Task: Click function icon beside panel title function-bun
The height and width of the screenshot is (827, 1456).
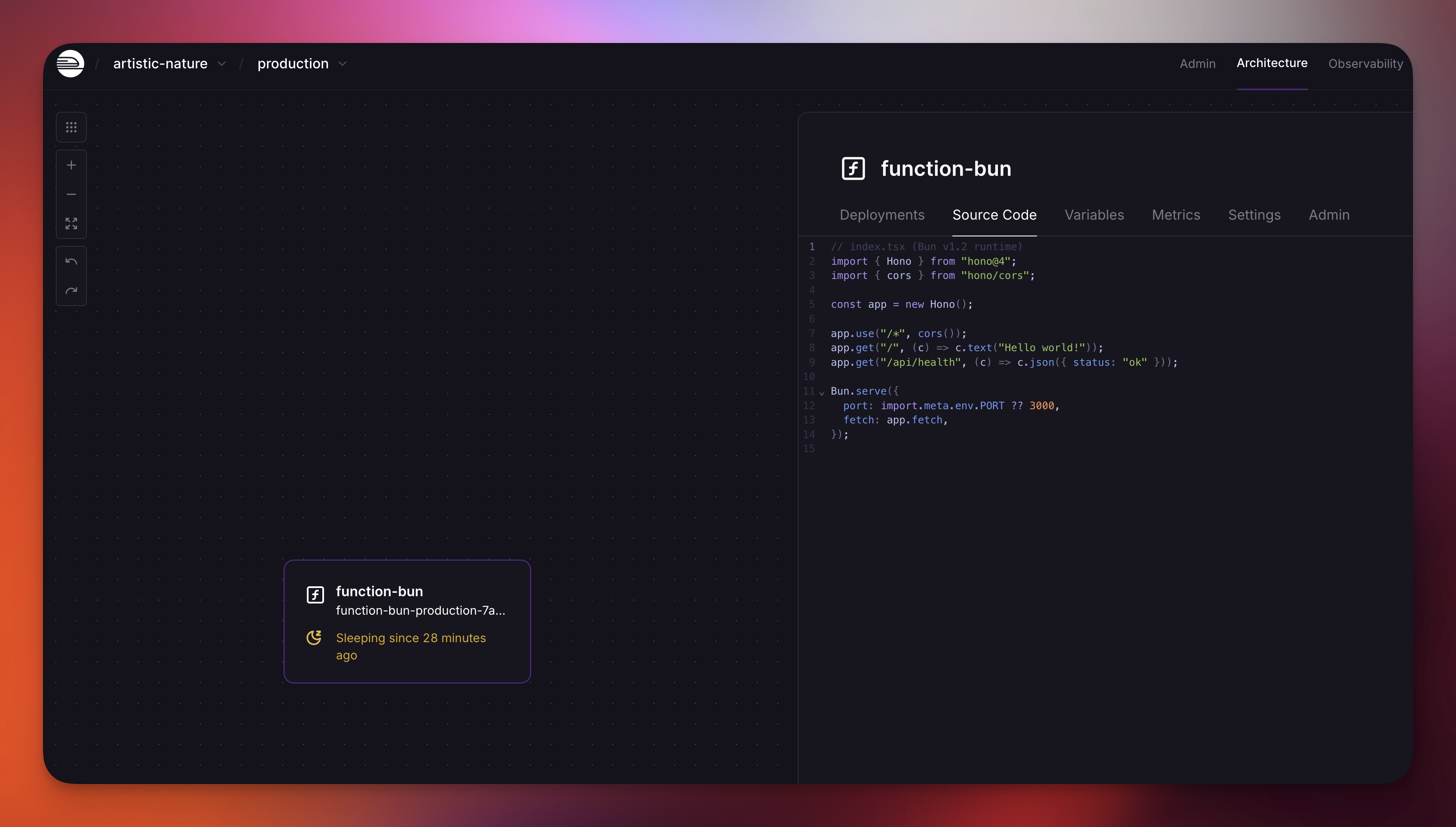Action: (x=853, y=168)
